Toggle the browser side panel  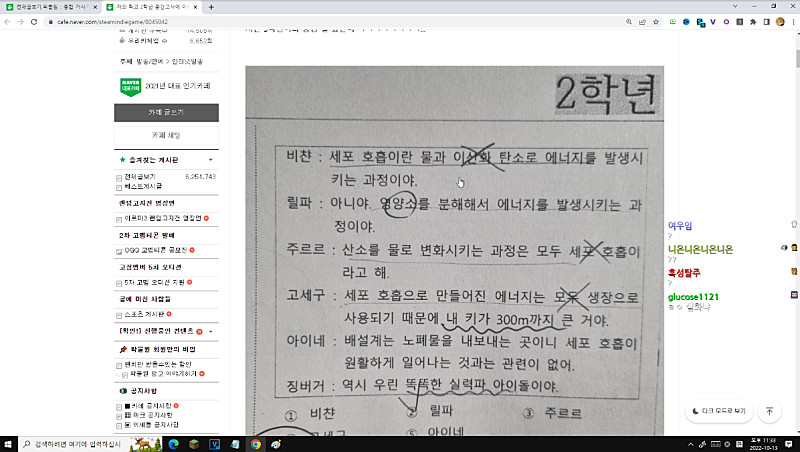pos(766,22)
